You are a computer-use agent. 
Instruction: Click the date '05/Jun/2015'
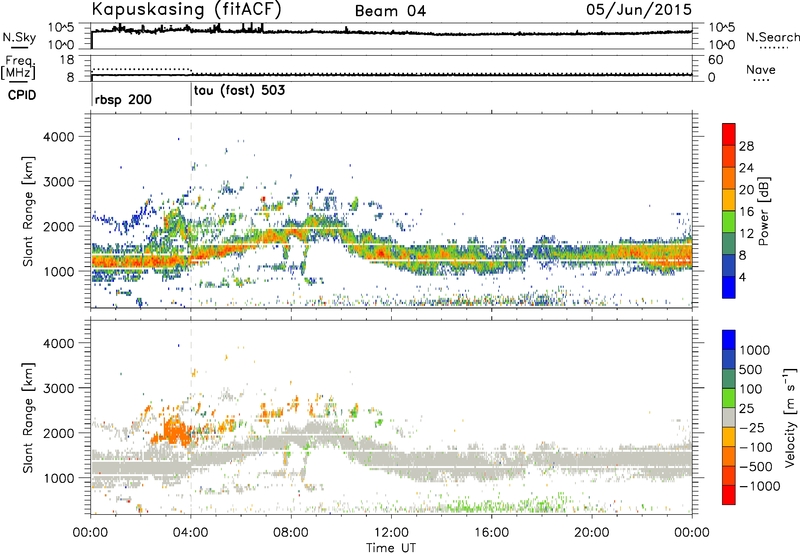coord(639,9)
